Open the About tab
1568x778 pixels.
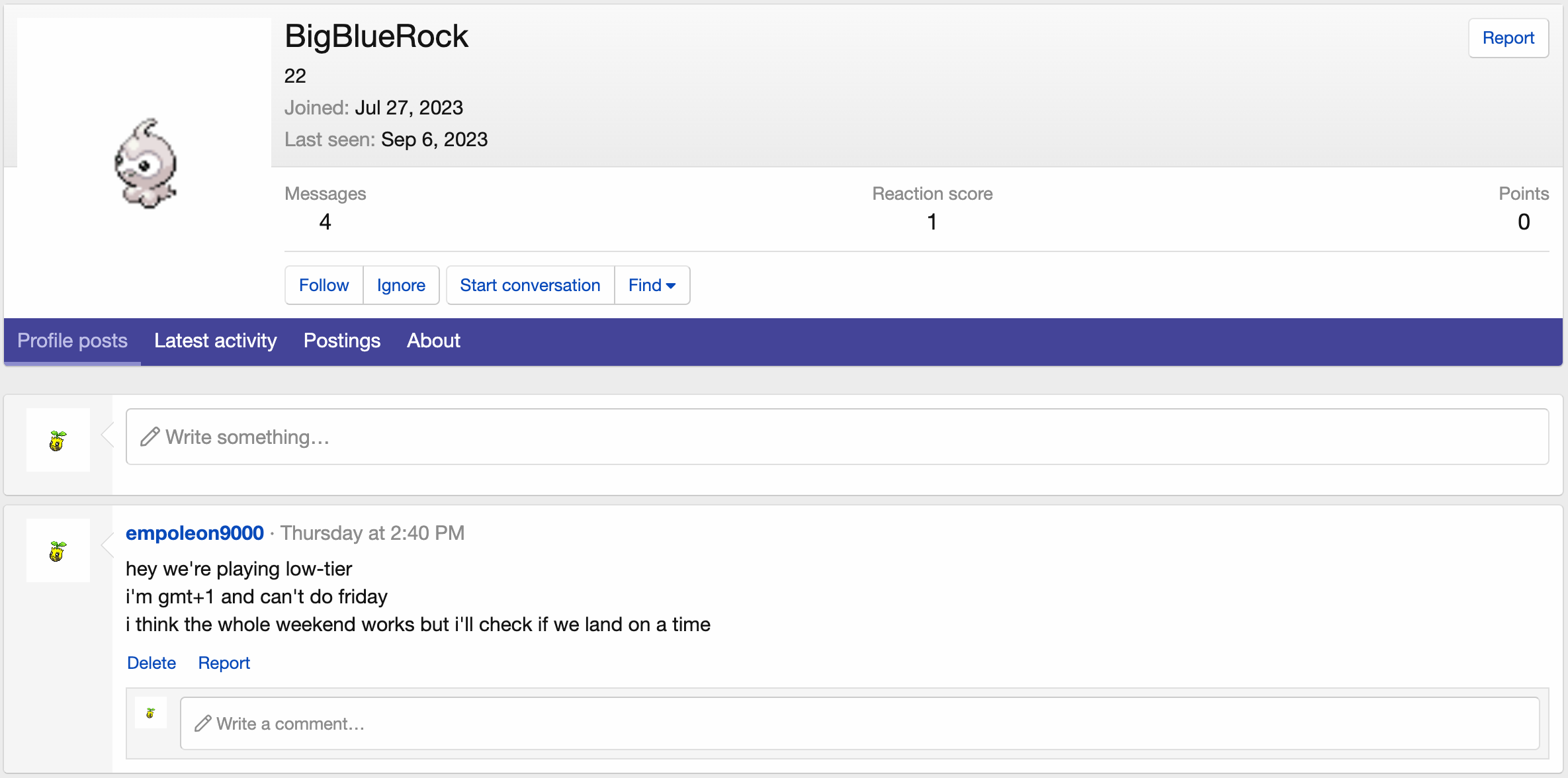(x=433, y=341)
